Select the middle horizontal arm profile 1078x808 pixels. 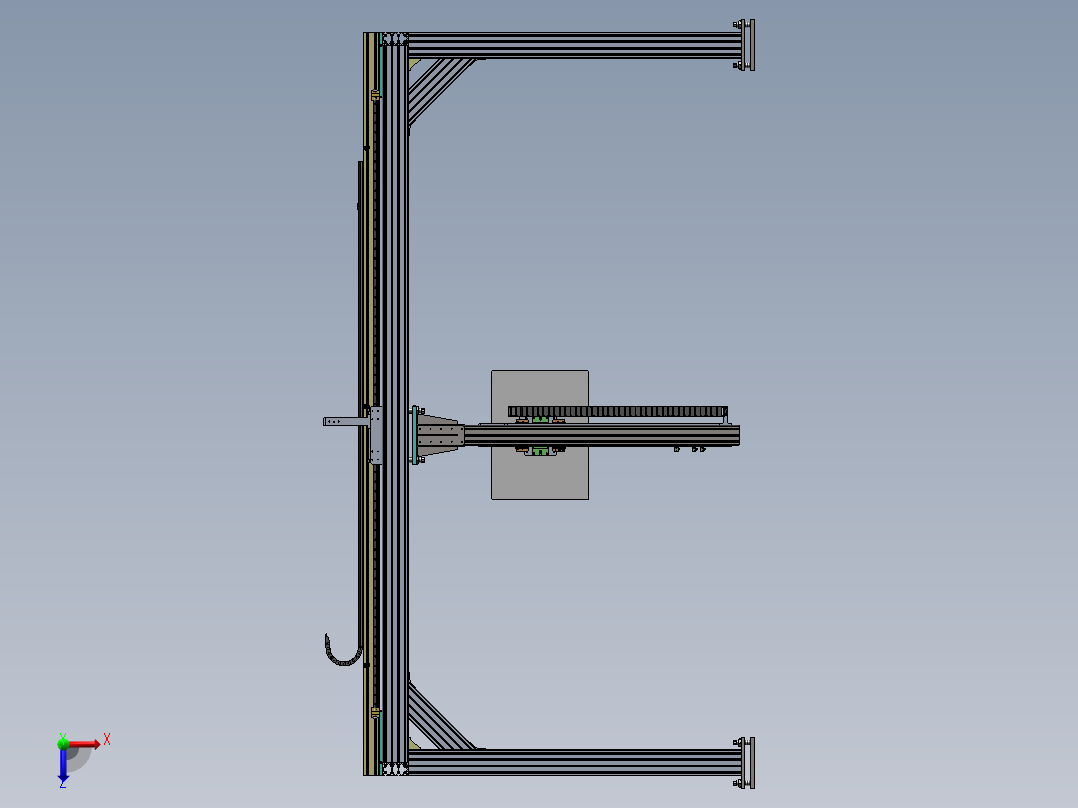602,436
